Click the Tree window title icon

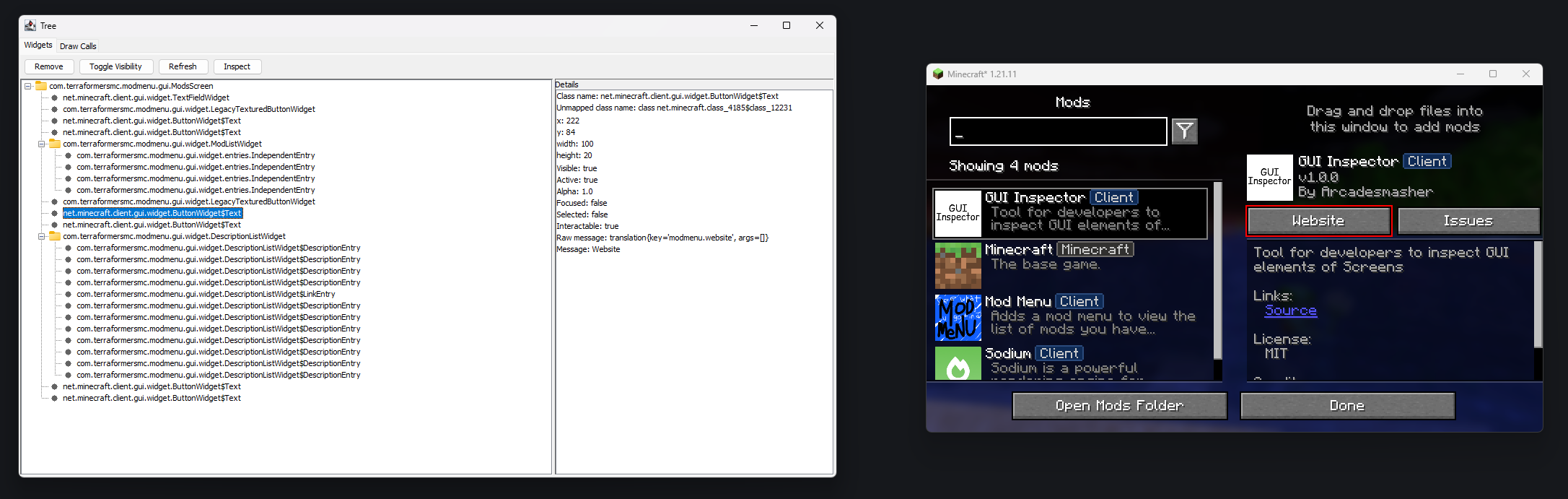[x=30, y=25]
